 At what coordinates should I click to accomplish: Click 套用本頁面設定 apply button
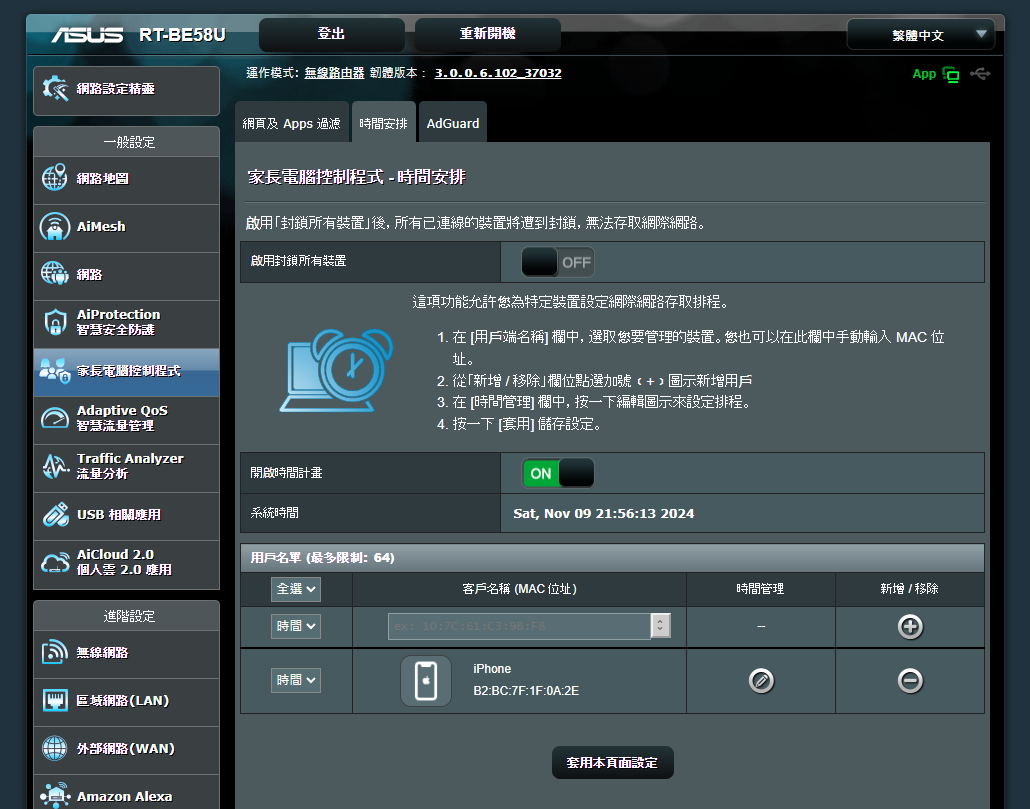[612, 762]
